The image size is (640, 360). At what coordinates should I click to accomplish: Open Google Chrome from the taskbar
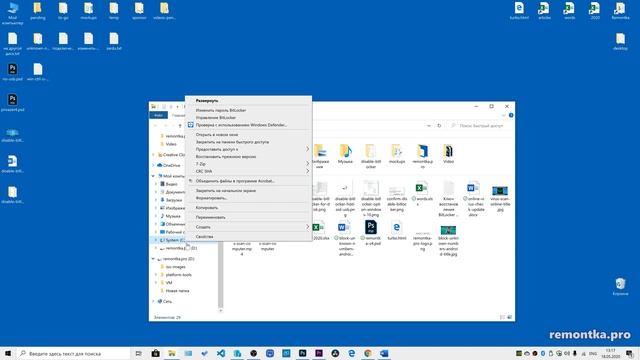(x=368, y=353)
